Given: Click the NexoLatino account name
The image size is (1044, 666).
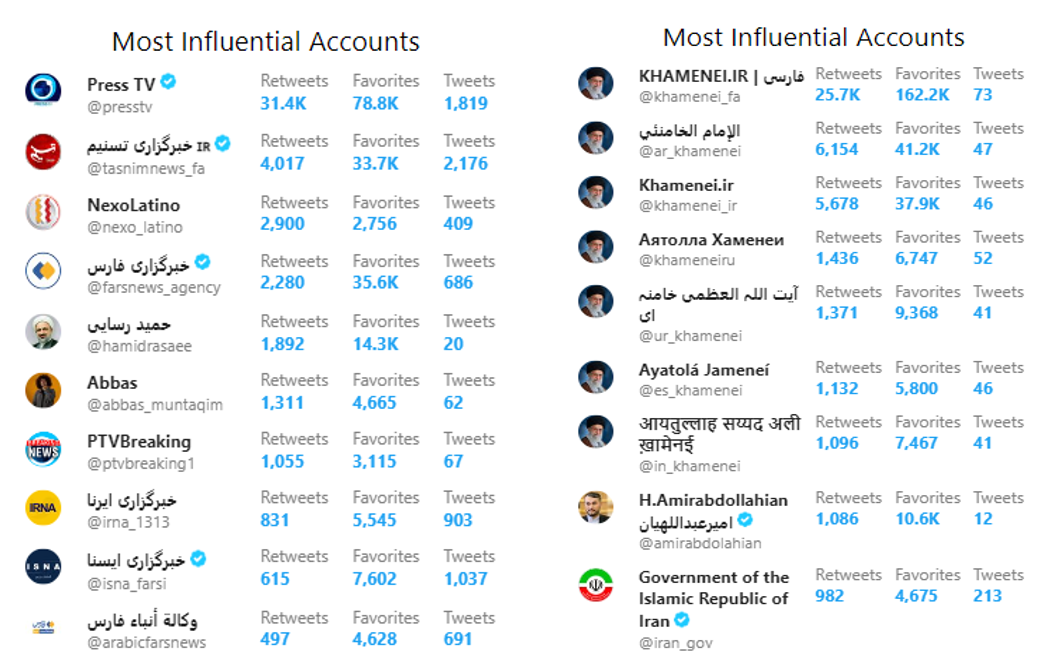Looking at the screenshot, I should click(x=134, y=205).
